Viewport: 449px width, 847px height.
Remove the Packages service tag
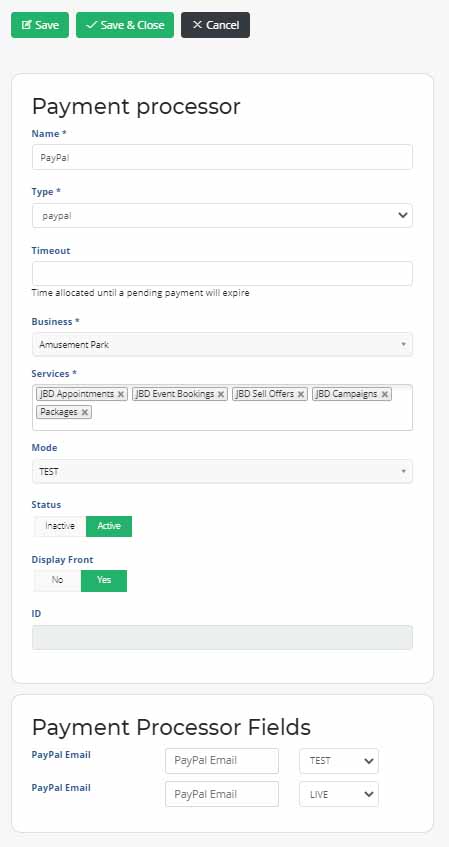[84, 412]
